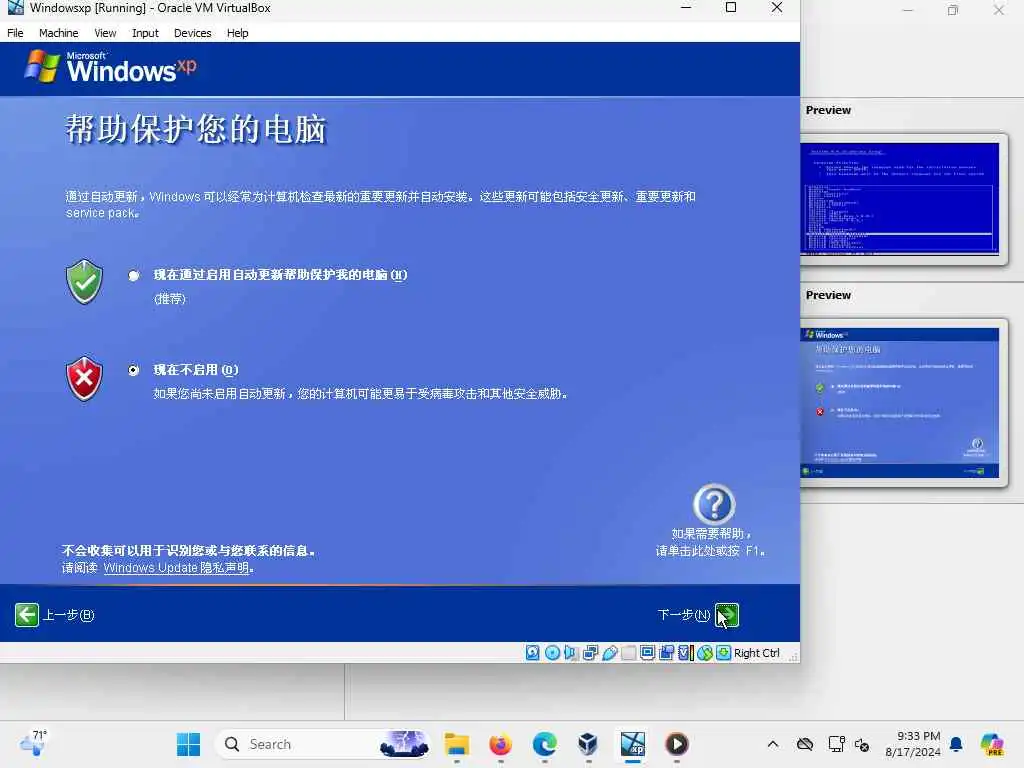This screenshot has height=768, width=1024.
Task: Click the display status icon
Action: pos(647,652)
